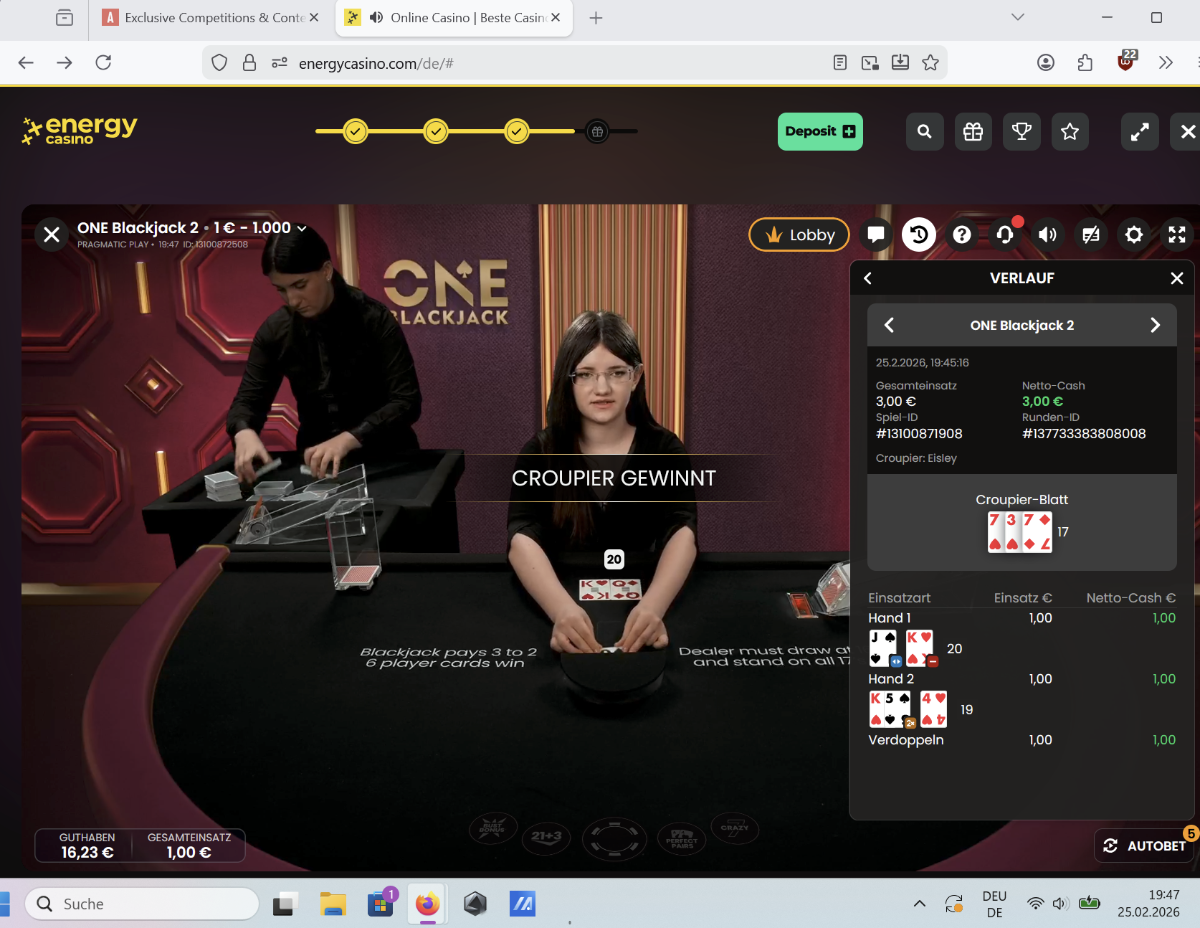
Task: Return to the Lobby
Action: click(799, 235)
